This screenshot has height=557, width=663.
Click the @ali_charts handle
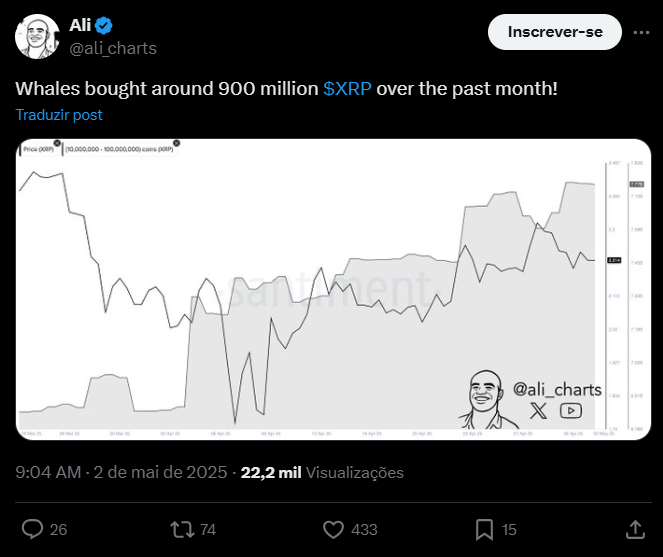112,48
